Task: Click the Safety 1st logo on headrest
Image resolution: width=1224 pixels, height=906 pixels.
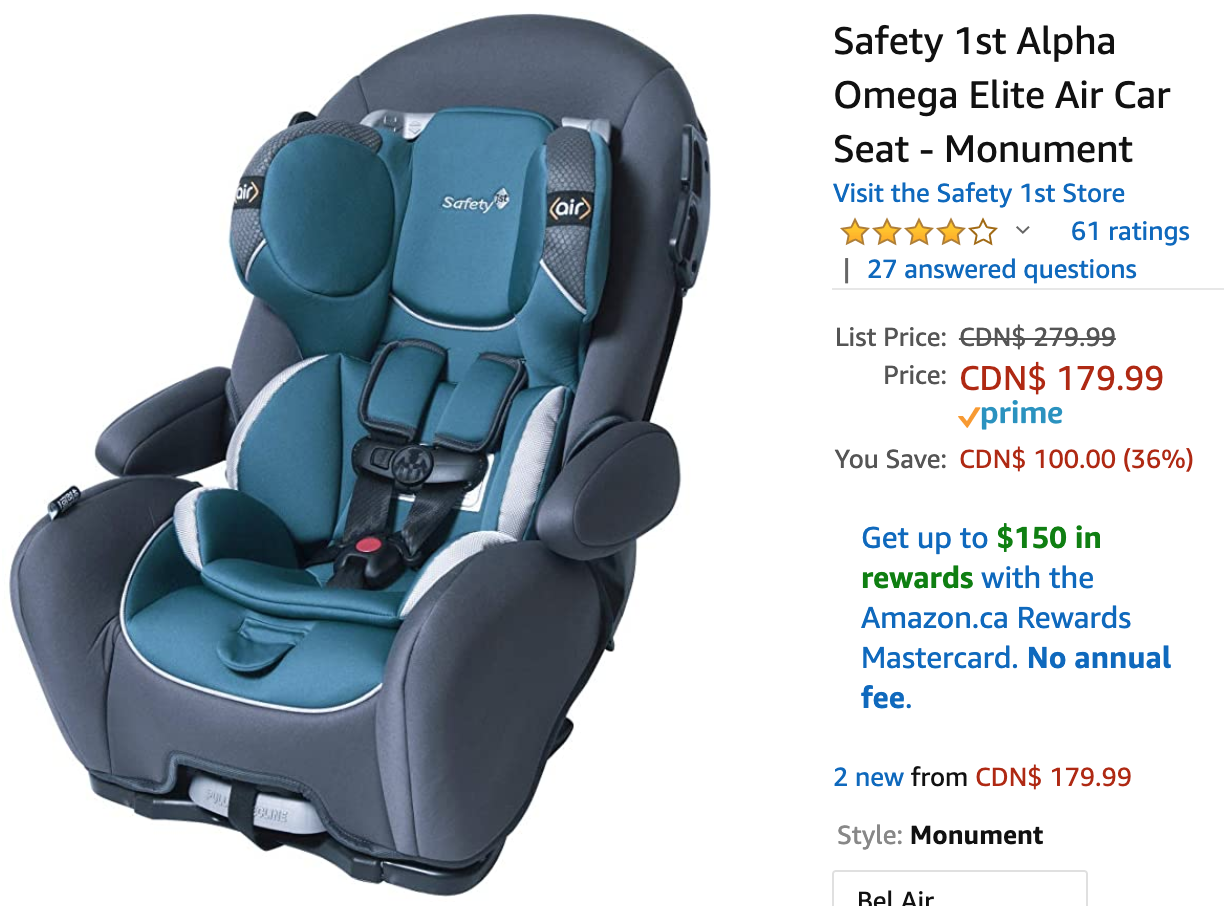Action: click(470, 200)
